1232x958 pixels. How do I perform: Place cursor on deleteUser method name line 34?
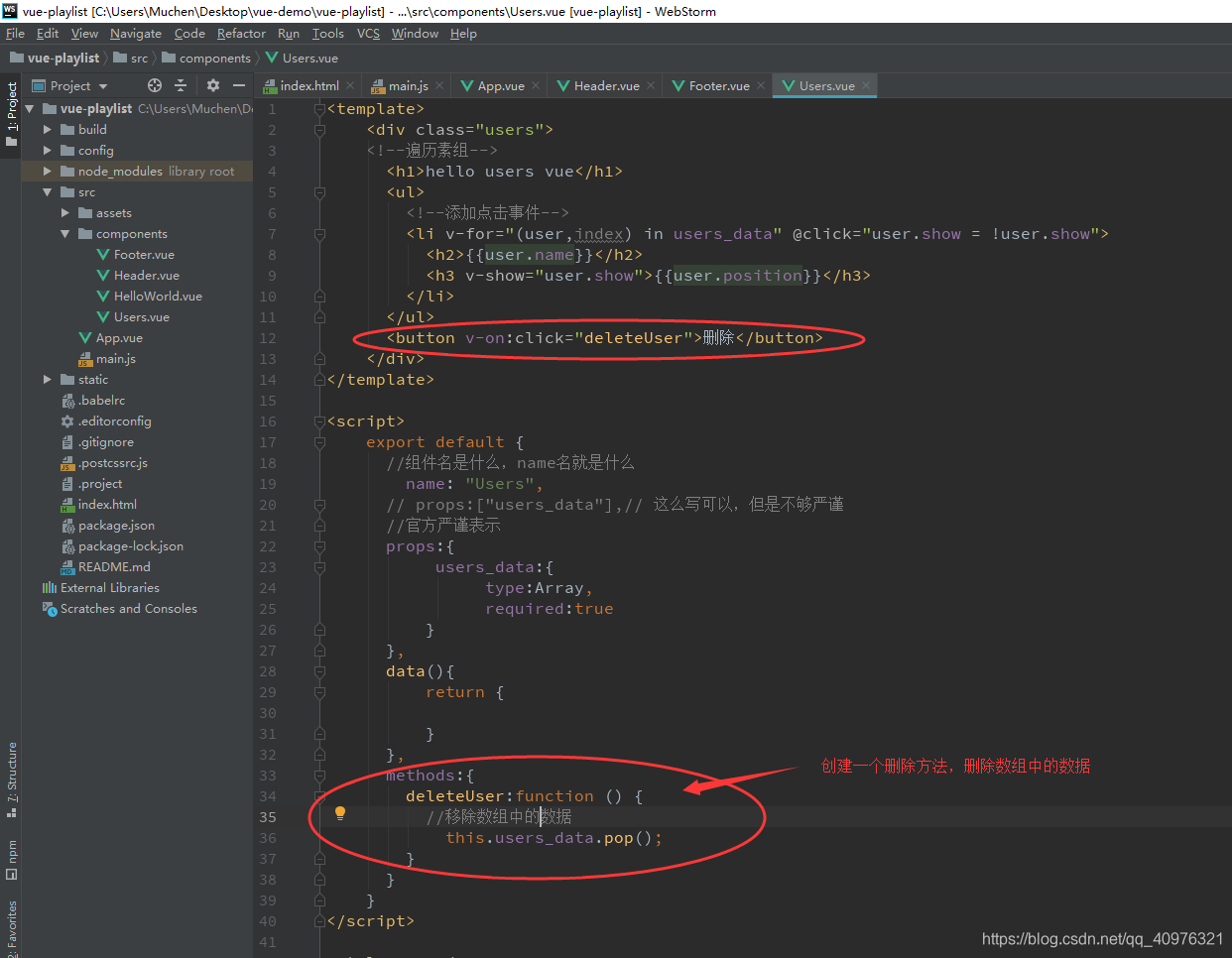point(455,796)
